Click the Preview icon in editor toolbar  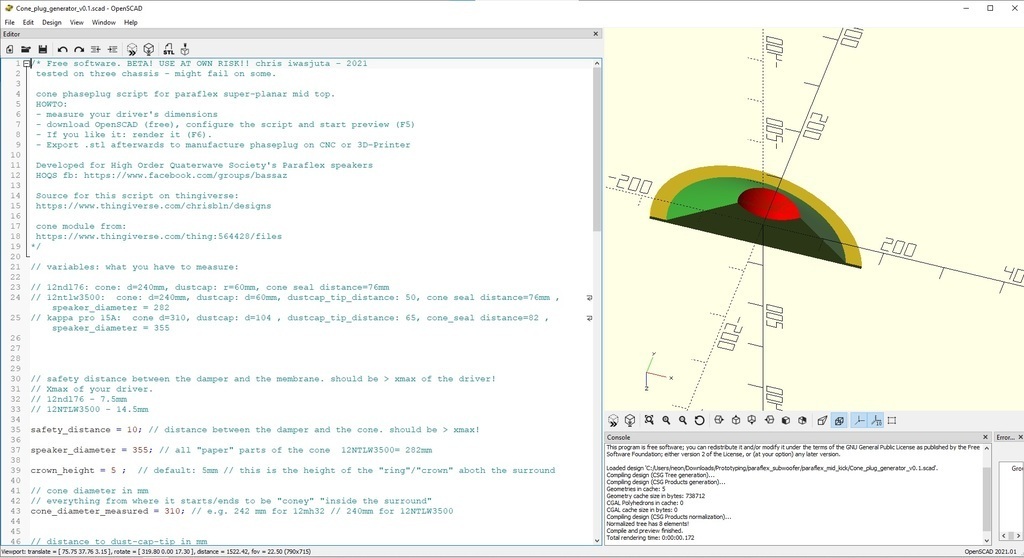[x=131, y=49]
